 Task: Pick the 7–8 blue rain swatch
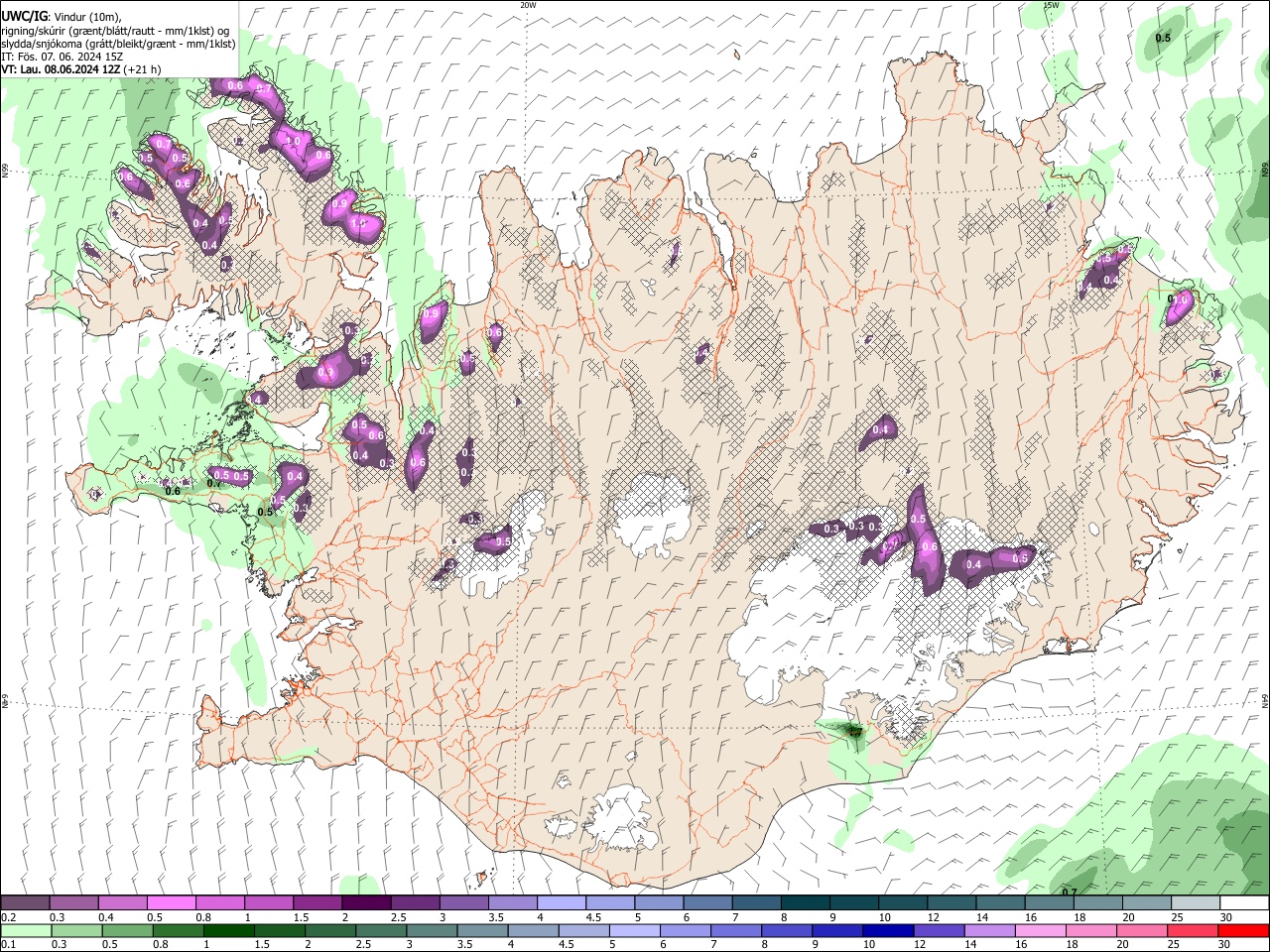[x=736, y=930]
